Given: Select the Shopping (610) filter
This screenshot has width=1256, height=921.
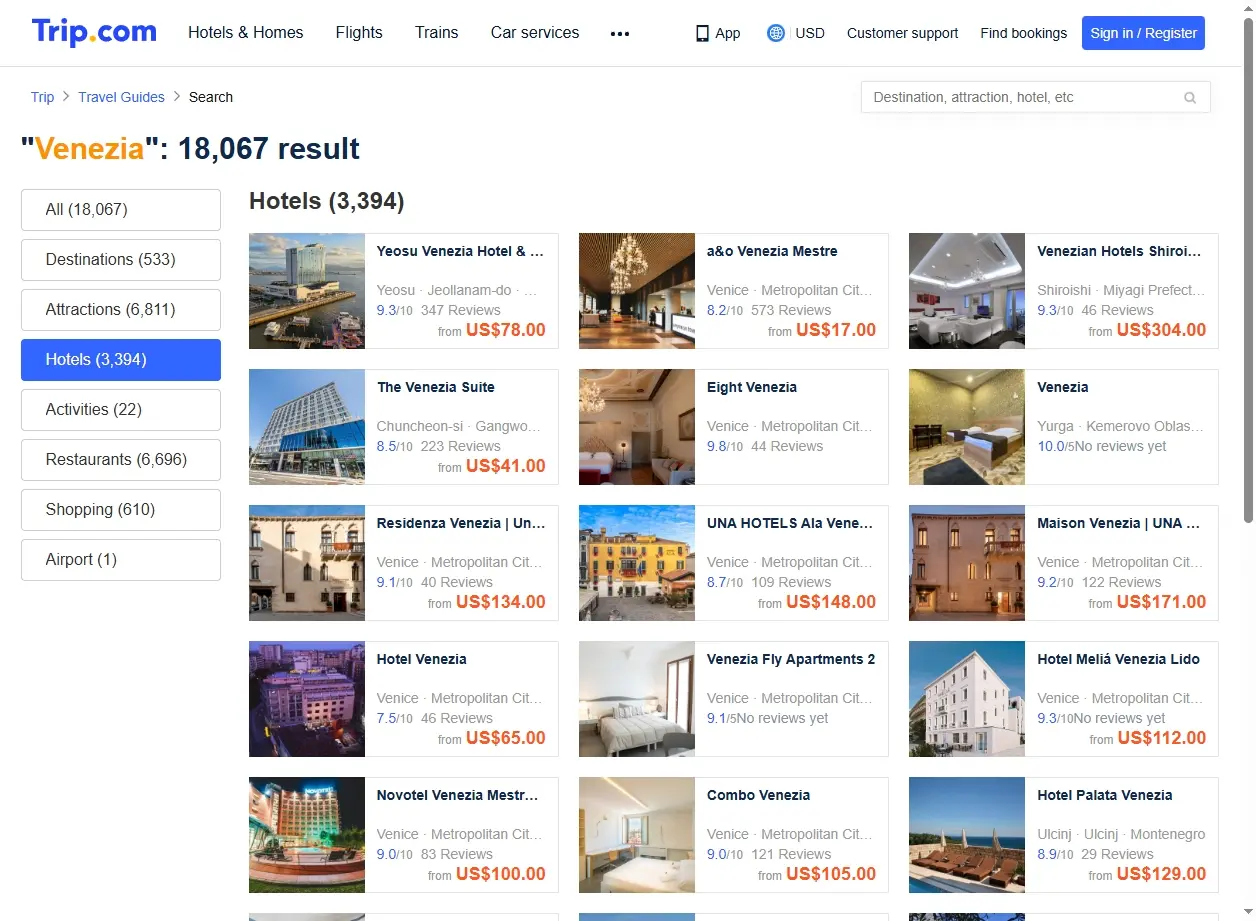Looking at the screenshot, I should click(x=121, y=510).
